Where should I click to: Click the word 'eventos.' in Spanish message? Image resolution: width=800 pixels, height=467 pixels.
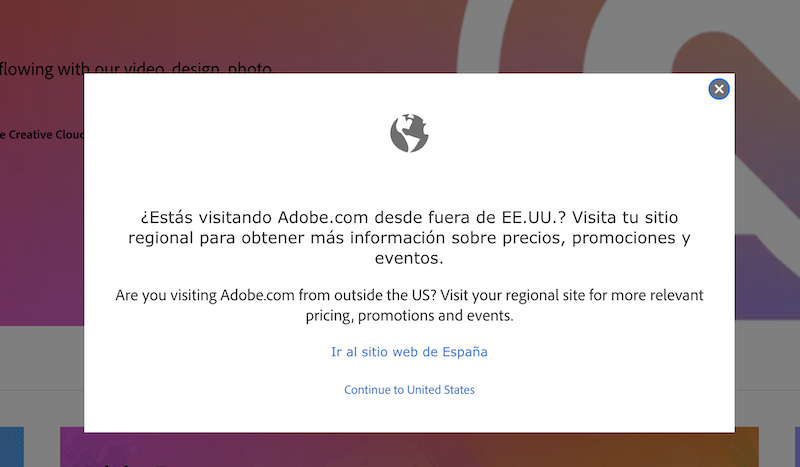(x=409, y=258)
